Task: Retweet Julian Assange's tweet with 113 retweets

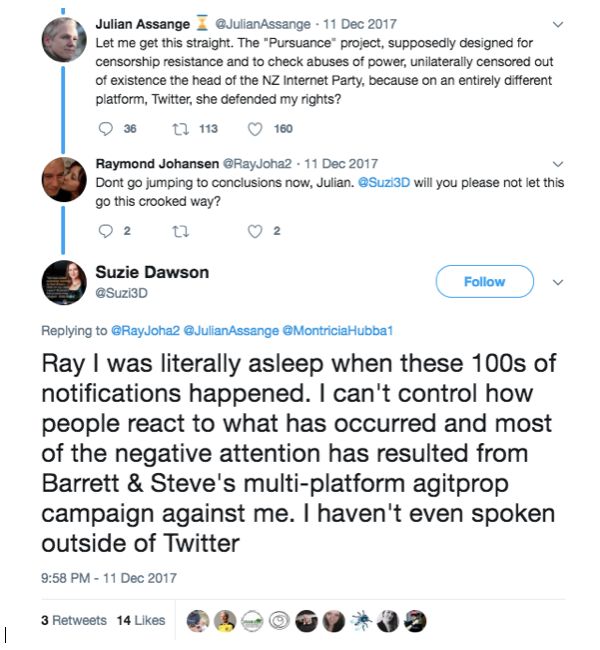Action: pos(181,128)
